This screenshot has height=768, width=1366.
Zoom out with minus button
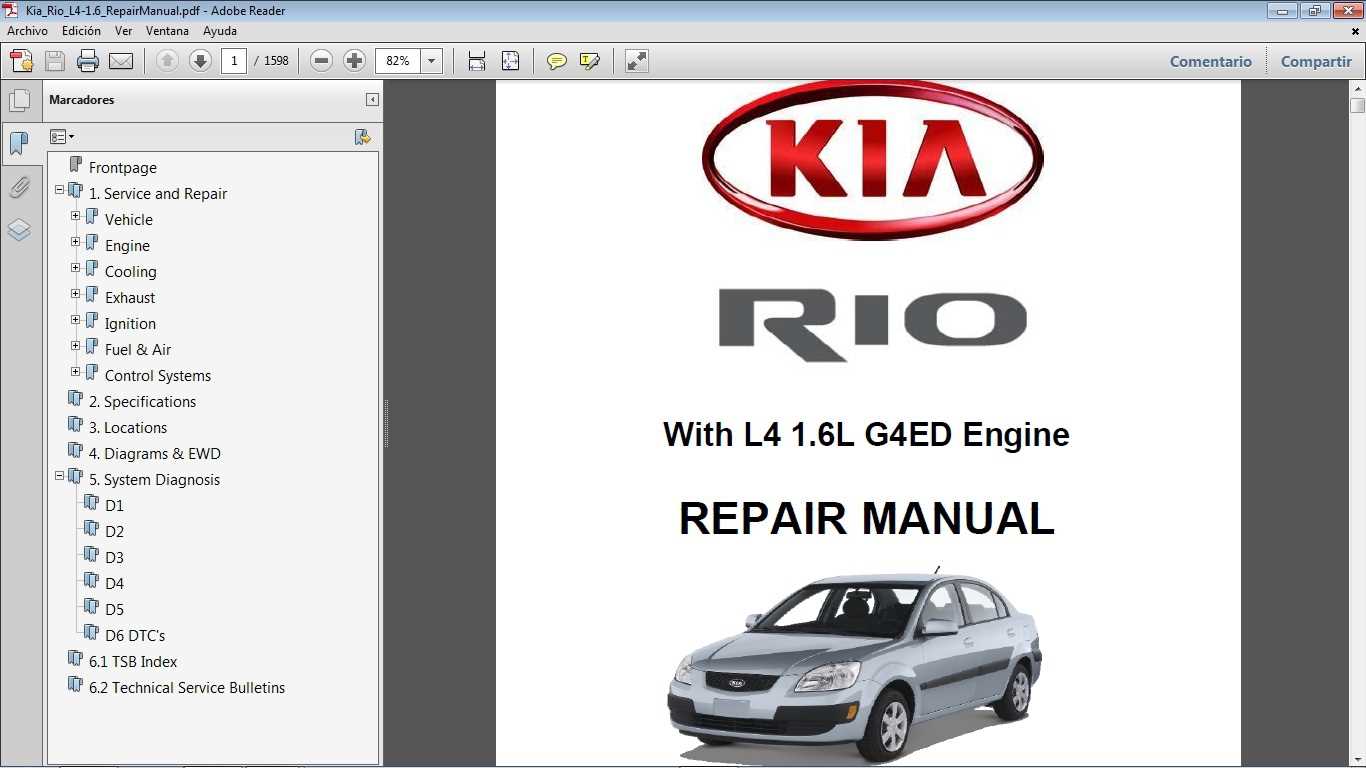pyautogui.click(x=321, y=61)
